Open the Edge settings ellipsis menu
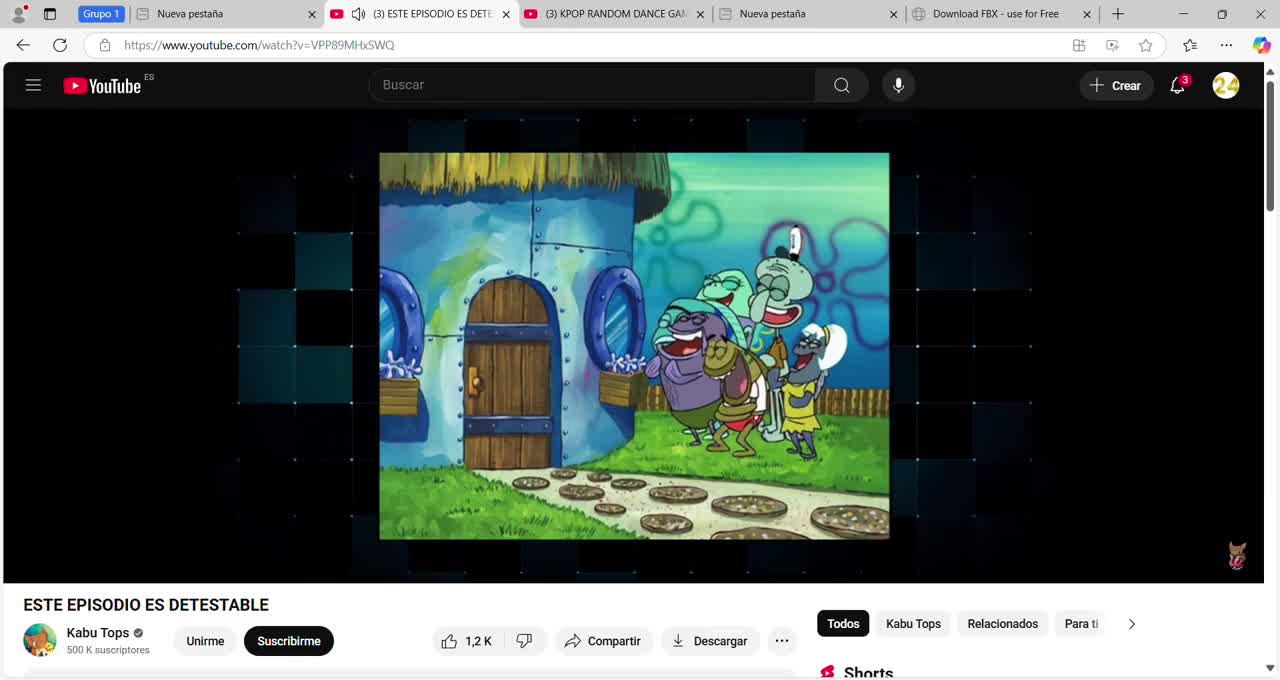The image size is (1280, 680). click(x=1226, y=45)
